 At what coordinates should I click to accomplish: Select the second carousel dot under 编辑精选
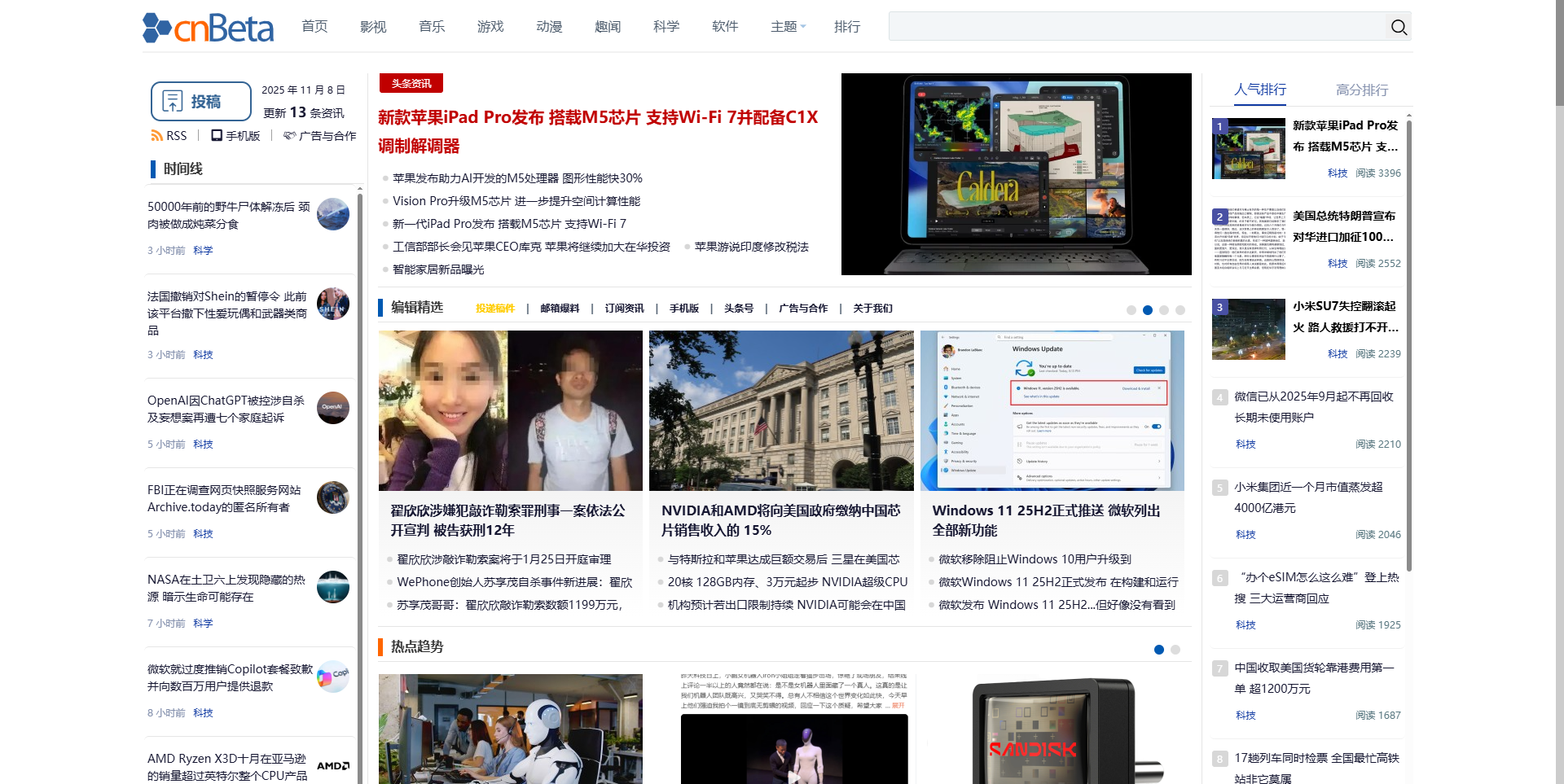point(1148,310)
